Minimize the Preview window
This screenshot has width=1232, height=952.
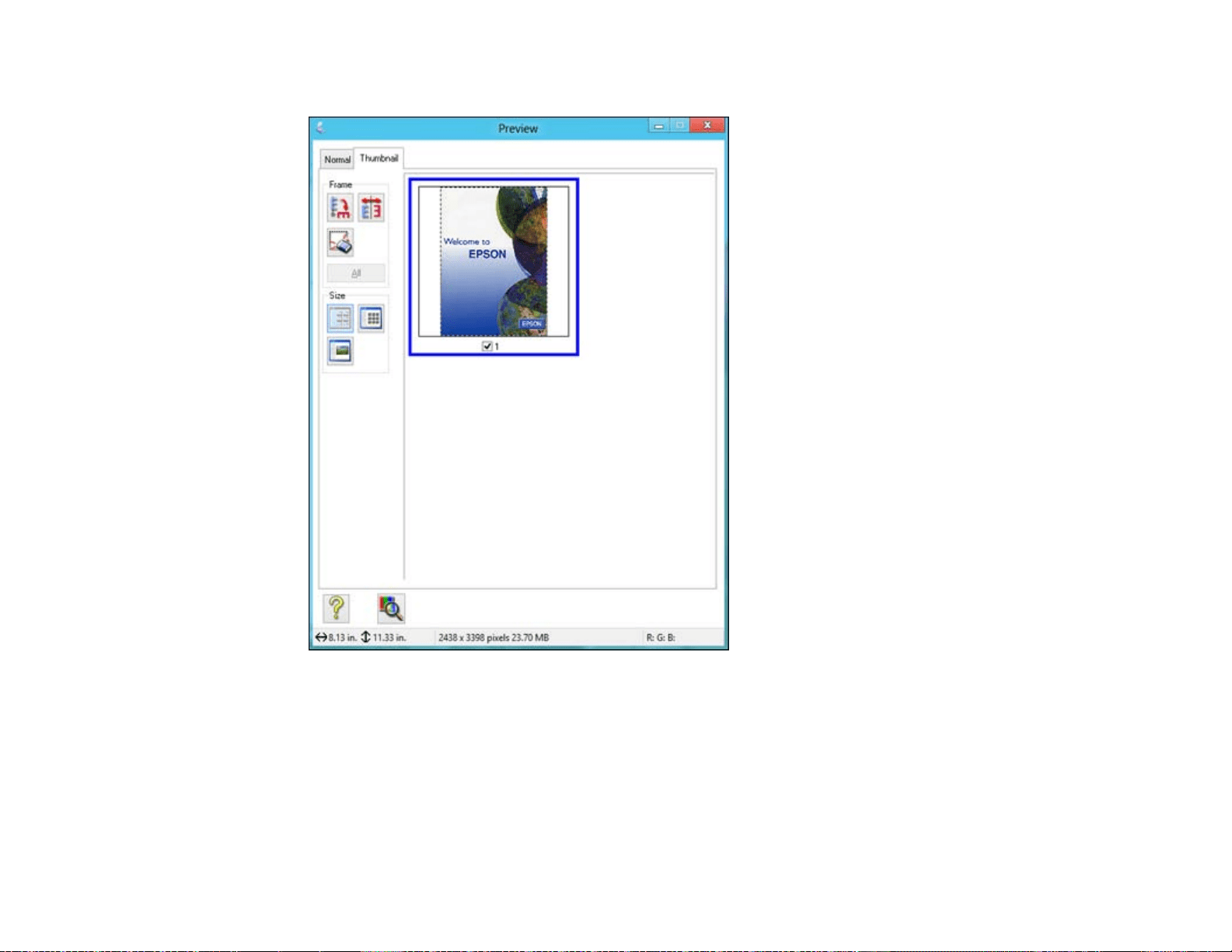(x=658, y=126)
